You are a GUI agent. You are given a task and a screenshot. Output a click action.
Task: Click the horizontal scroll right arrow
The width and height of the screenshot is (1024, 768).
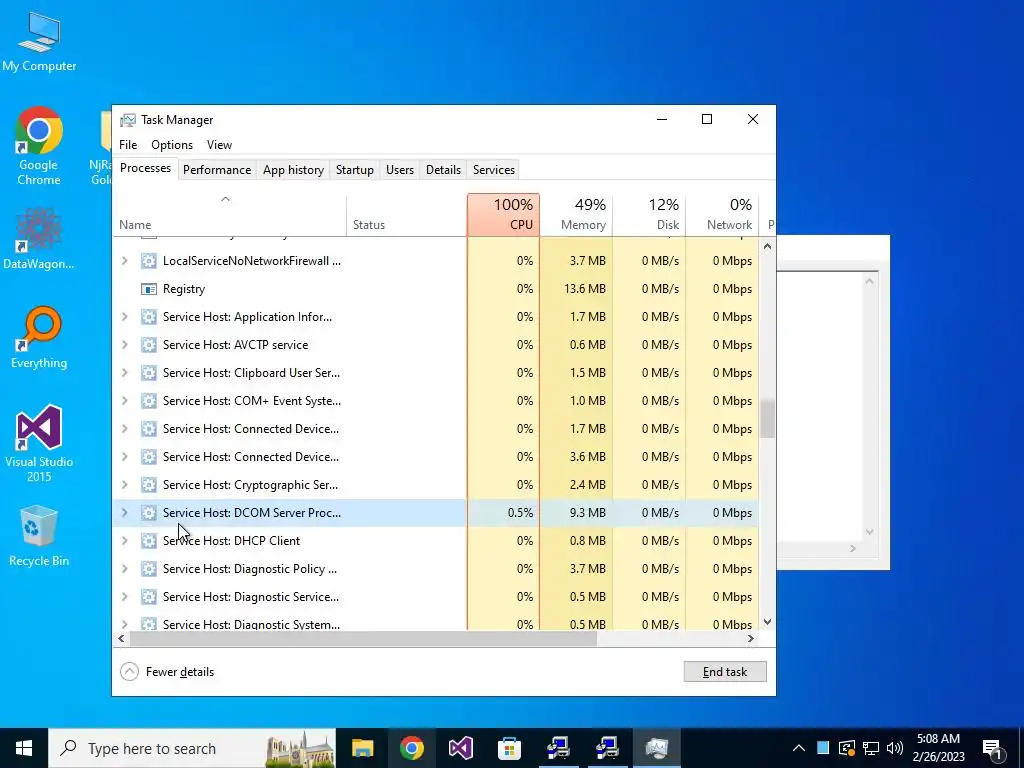751,639
